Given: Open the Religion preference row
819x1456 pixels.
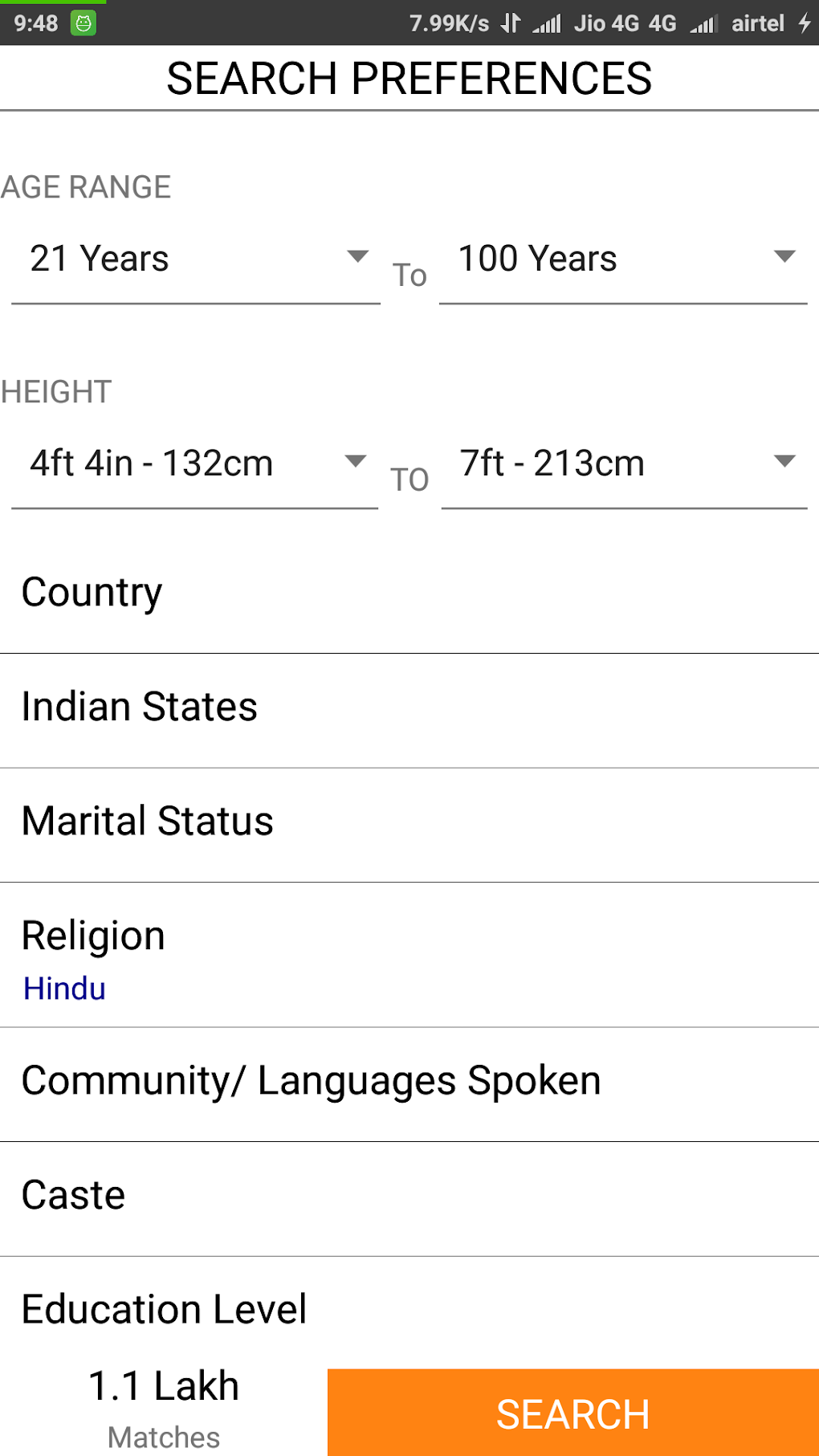Looking at the screenshot, I should pyautogui.click(x=409, y=937).
